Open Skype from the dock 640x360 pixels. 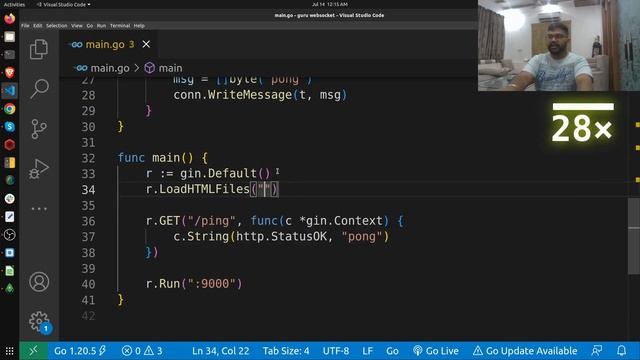(x=9, y=127)
